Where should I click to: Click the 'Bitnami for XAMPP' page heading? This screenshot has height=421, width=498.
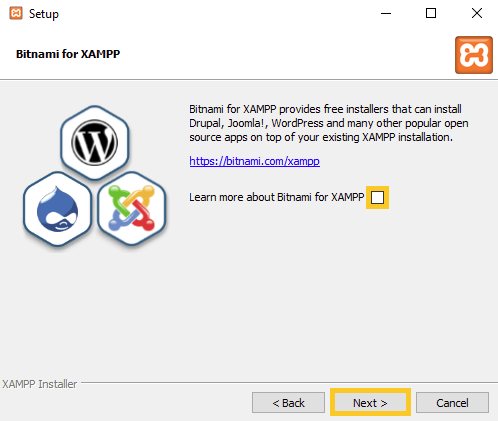point(68,54)
